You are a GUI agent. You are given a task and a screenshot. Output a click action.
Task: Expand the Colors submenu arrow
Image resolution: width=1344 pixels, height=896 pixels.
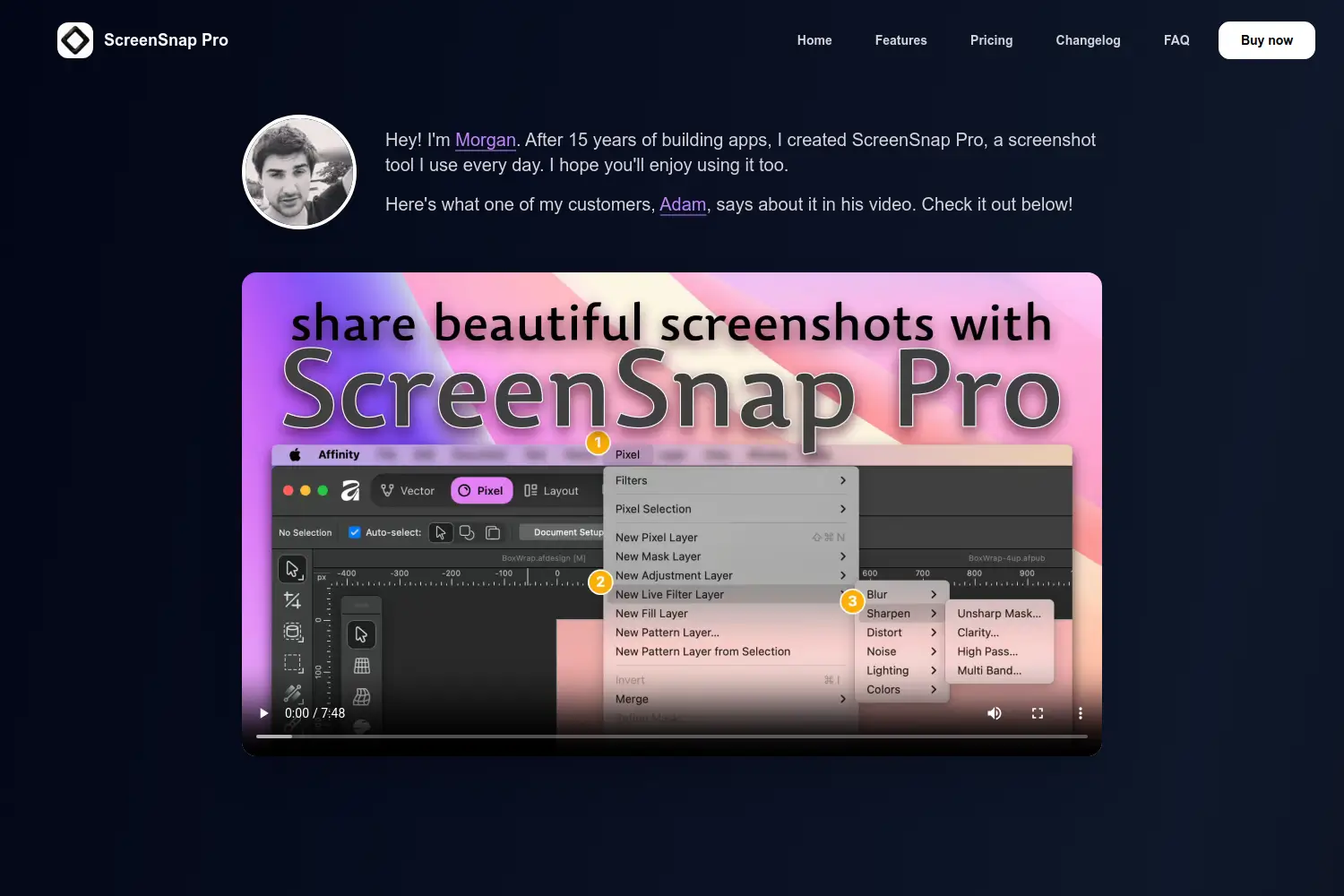(x=934, y=690)
